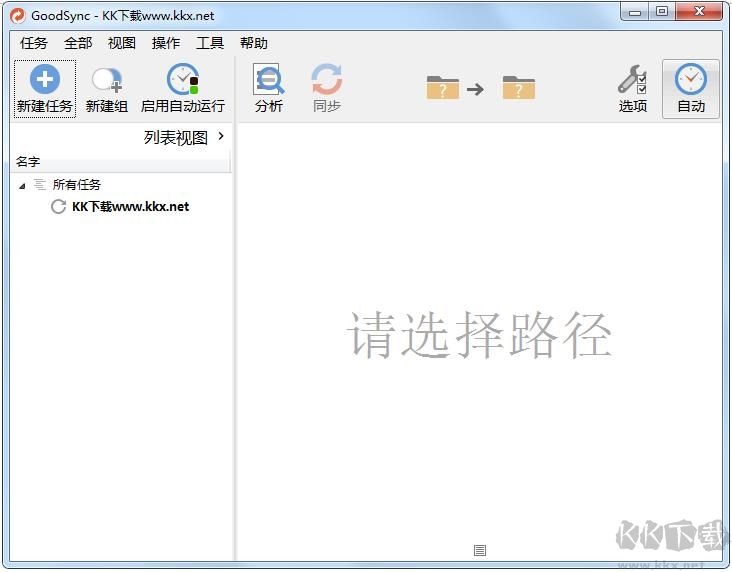Open the 帮助 menu

(254, 43)
